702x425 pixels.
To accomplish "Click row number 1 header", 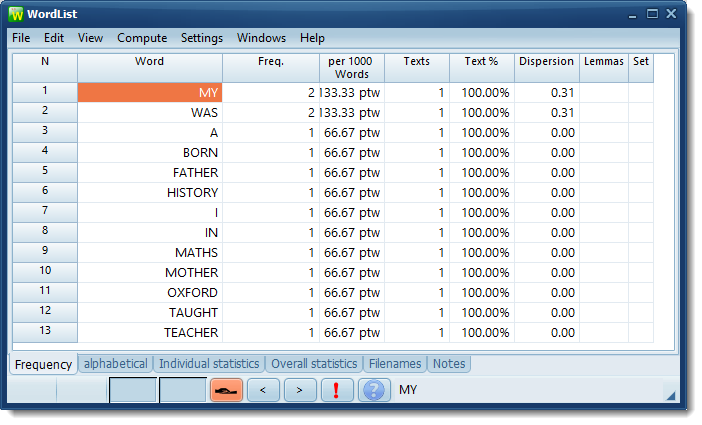I will pyautogui.click(x=45, y=93).
